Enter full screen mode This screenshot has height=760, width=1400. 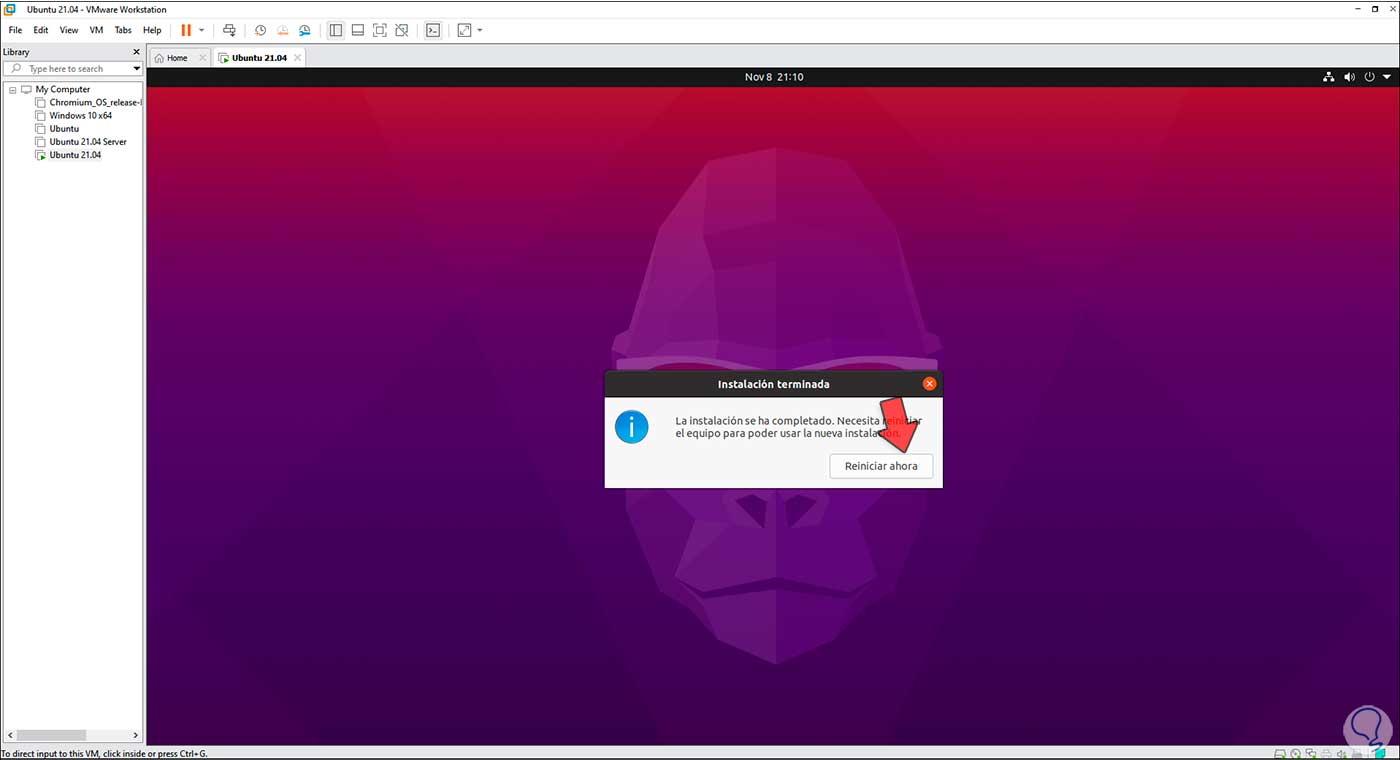click(380, 30)
